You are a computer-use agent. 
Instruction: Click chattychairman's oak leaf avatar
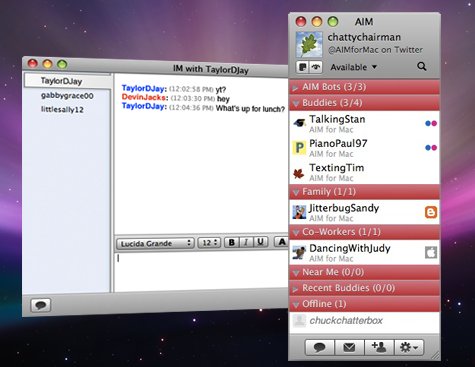[x=309, y=45]
